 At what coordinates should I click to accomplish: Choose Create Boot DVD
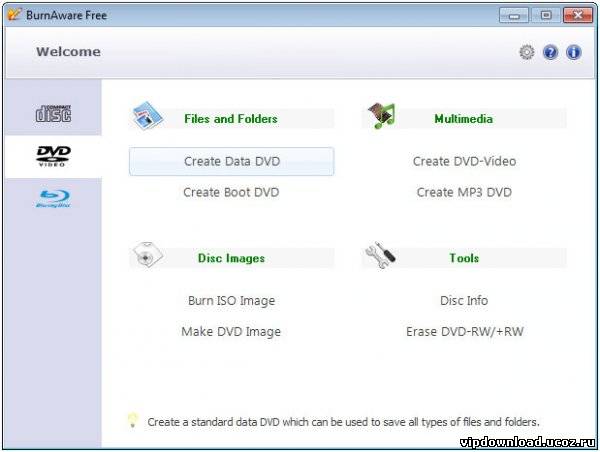pos(231,193)
